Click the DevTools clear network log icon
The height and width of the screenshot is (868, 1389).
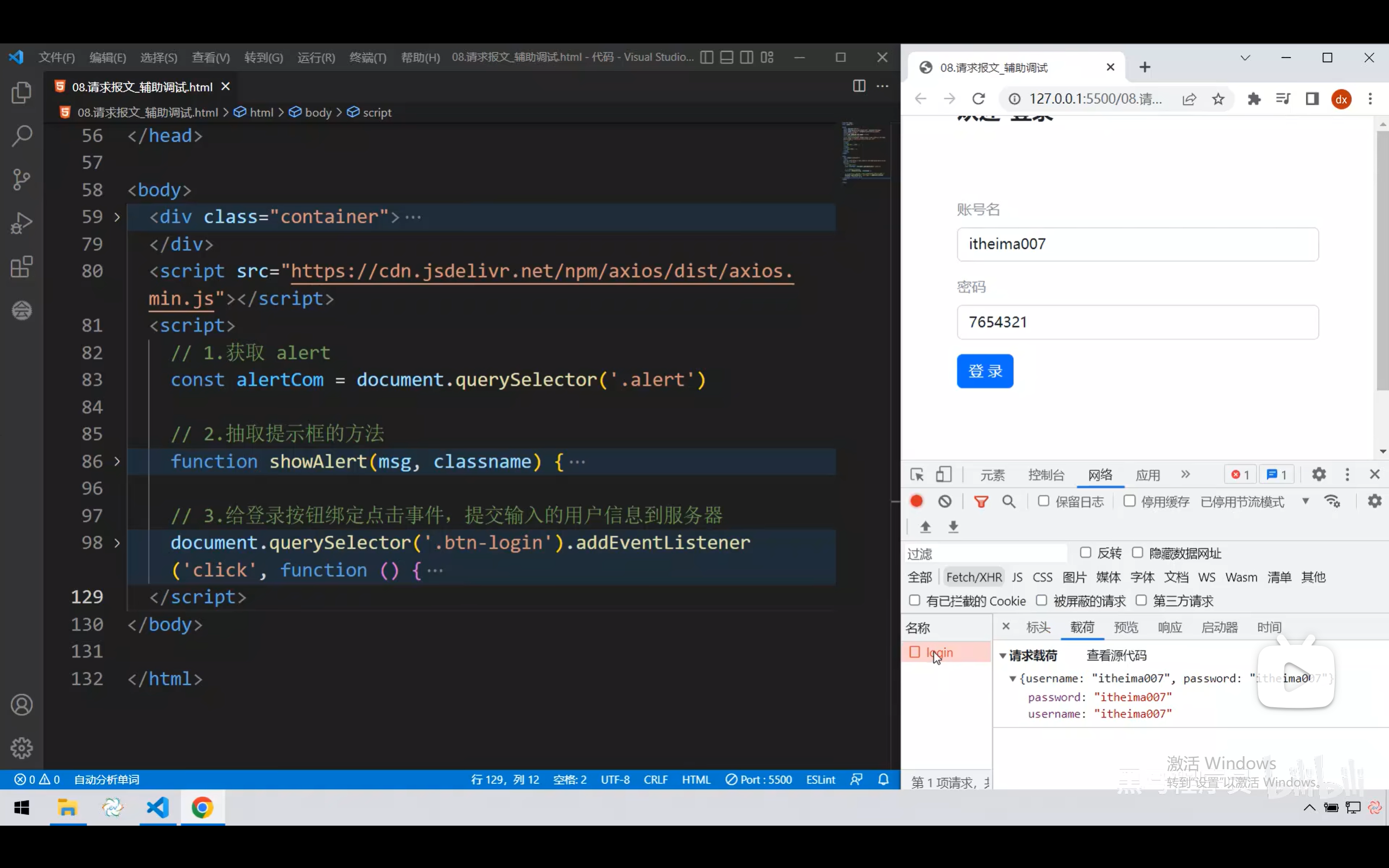(x=945, y=501)
